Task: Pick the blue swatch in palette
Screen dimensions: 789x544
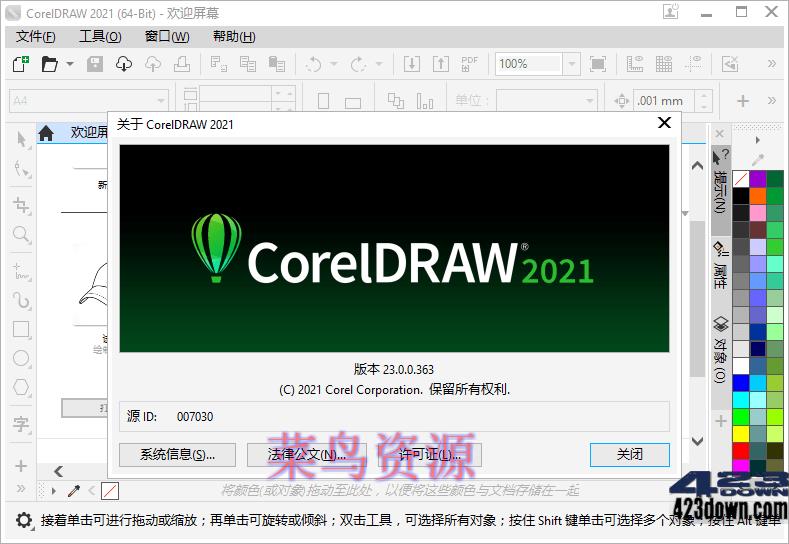Action: click(741, 382)
